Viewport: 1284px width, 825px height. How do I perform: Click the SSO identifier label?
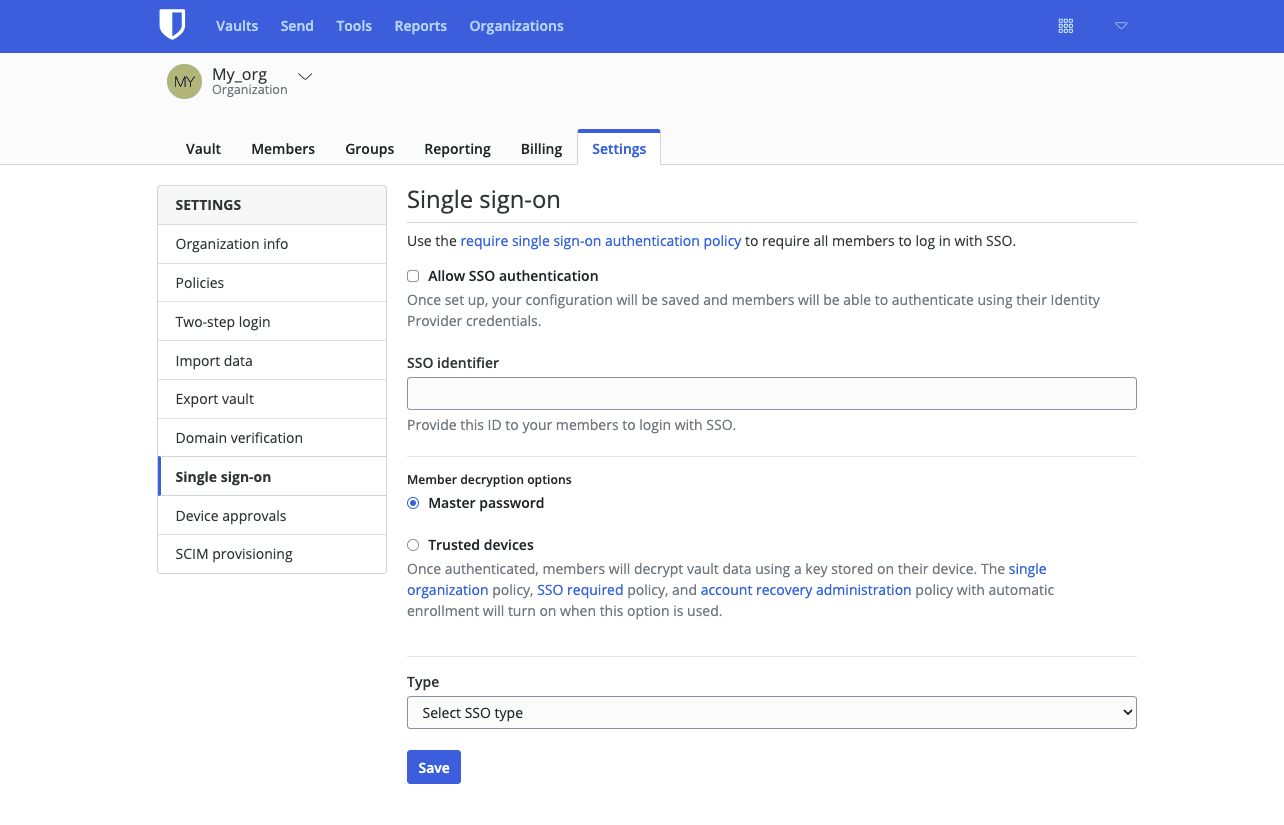453,363
